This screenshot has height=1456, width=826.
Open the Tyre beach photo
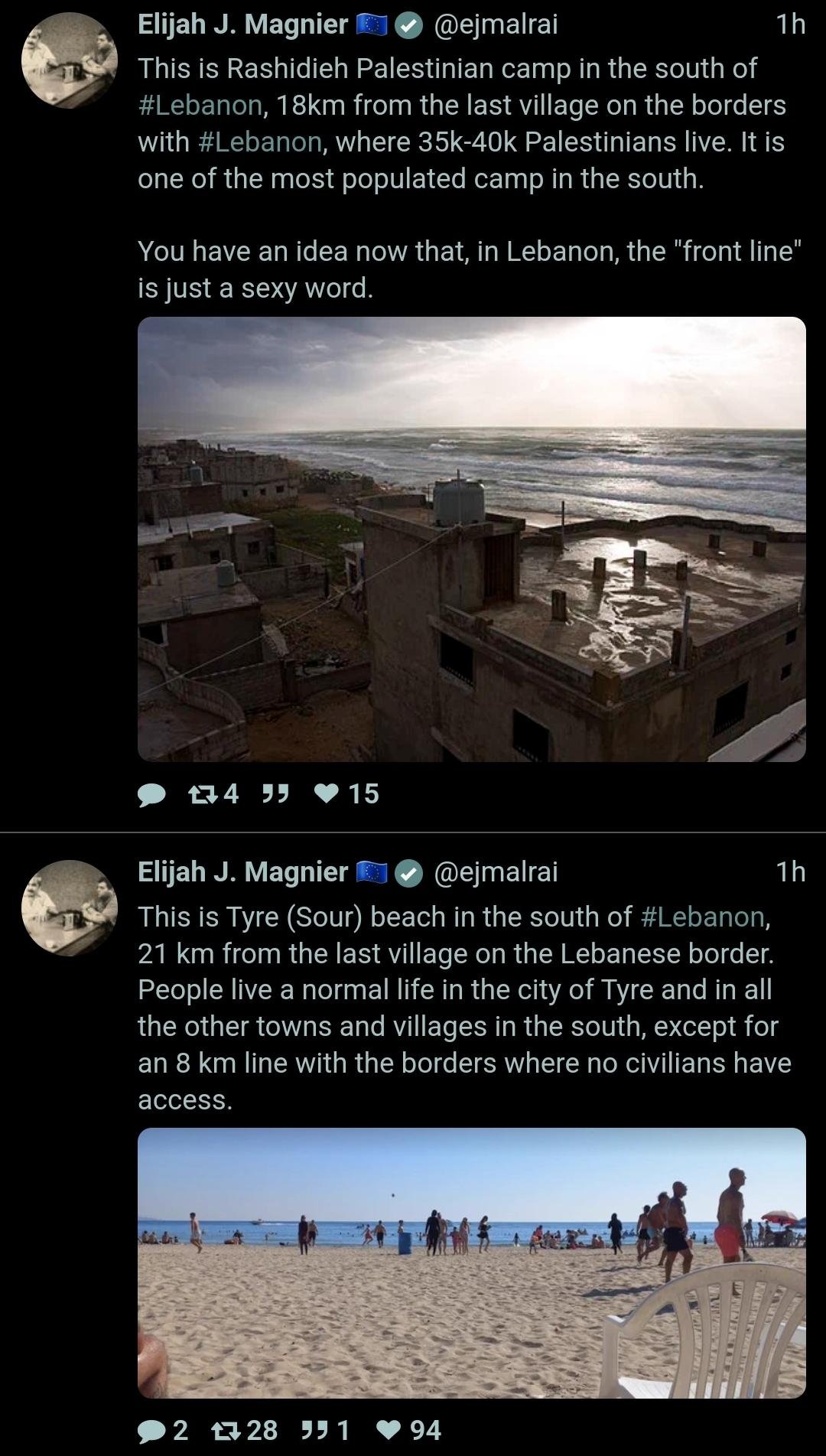472,1263
